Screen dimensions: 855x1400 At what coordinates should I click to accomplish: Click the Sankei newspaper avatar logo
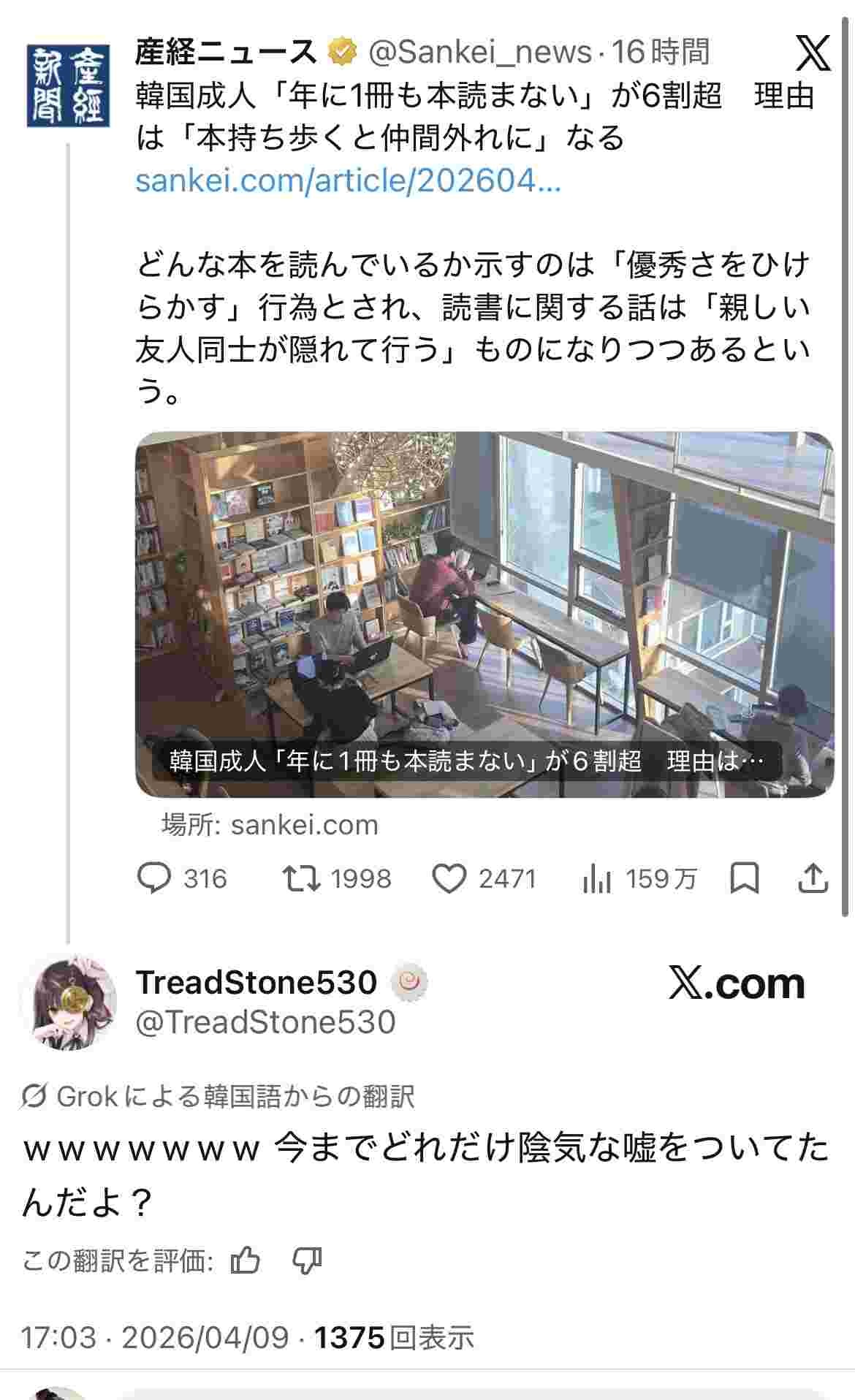point(68,85)
